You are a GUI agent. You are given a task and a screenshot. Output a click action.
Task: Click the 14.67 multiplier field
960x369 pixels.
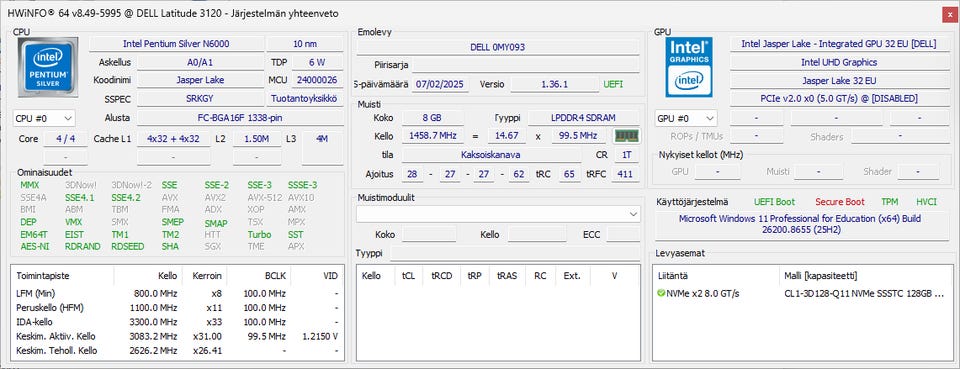coord(507,136)
